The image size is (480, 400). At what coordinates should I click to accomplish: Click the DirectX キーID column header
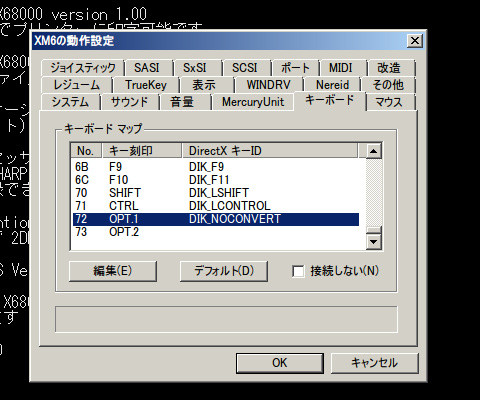270,151
